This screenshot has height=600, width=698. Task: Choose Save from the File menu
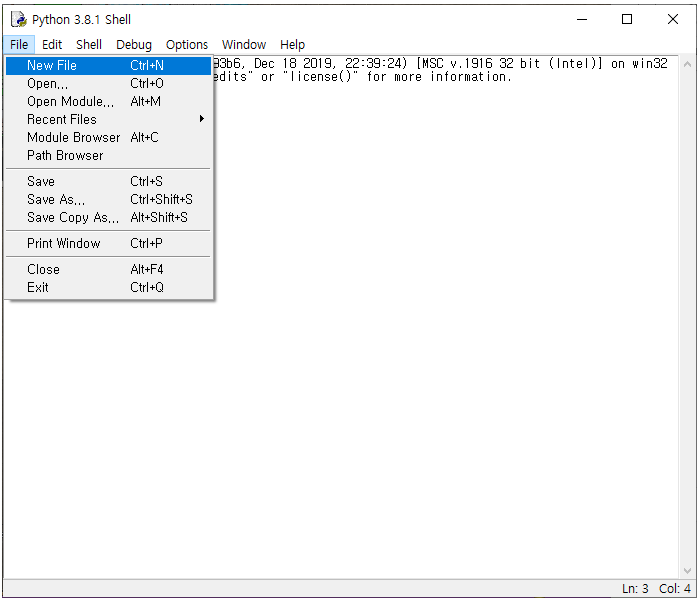pos(108,181)
